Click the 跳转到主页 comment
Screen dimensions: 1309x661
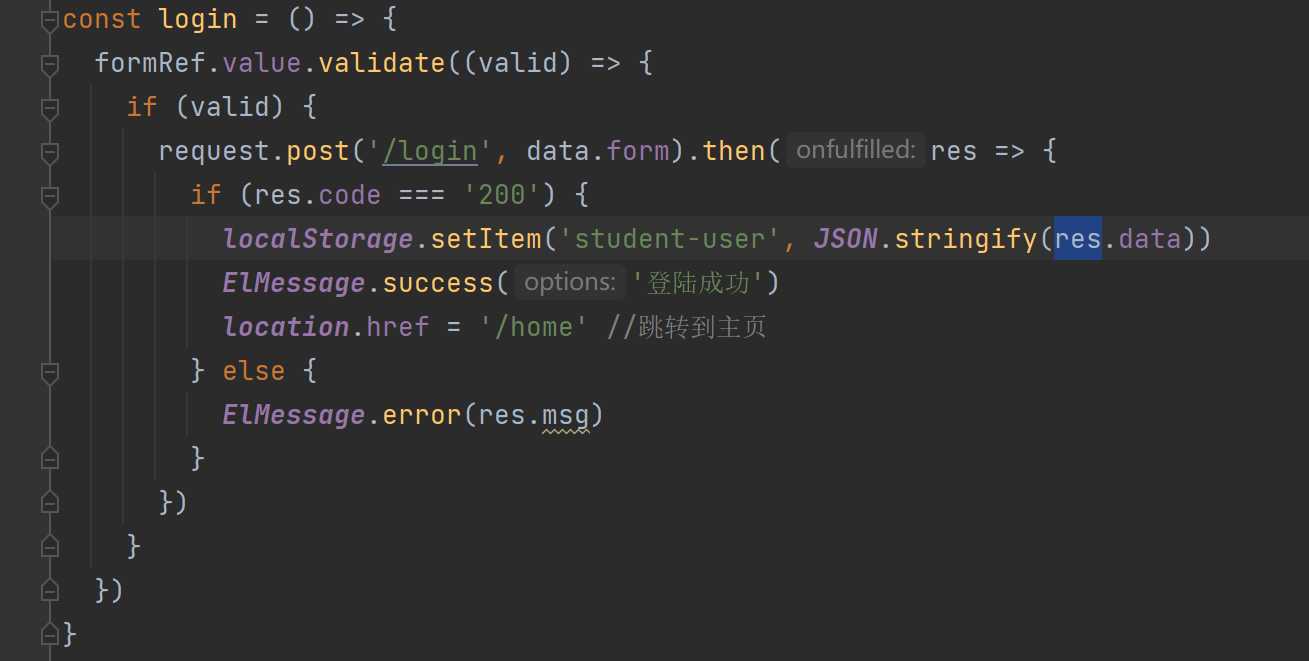click(x=702, y=327)
